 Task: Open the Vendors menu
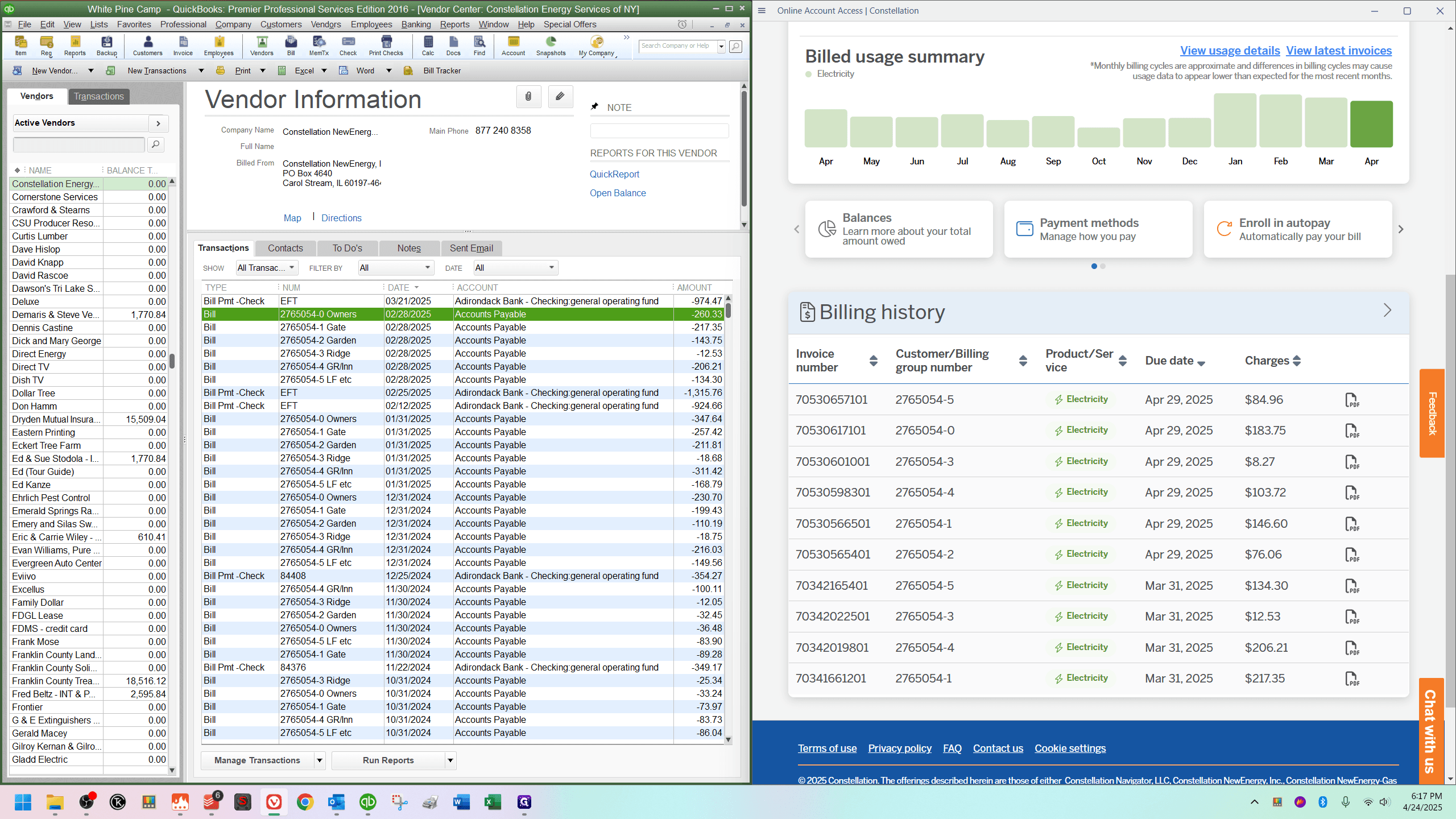coord(326,24)
